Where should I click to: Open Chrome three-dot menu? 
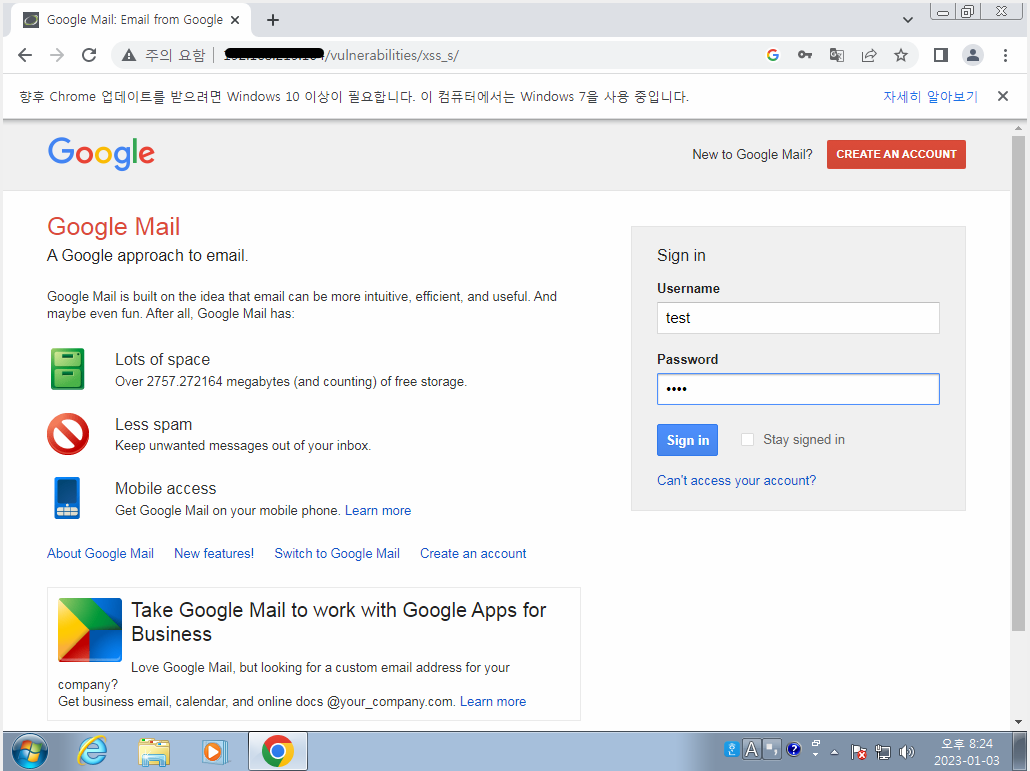coord(1004,55)
